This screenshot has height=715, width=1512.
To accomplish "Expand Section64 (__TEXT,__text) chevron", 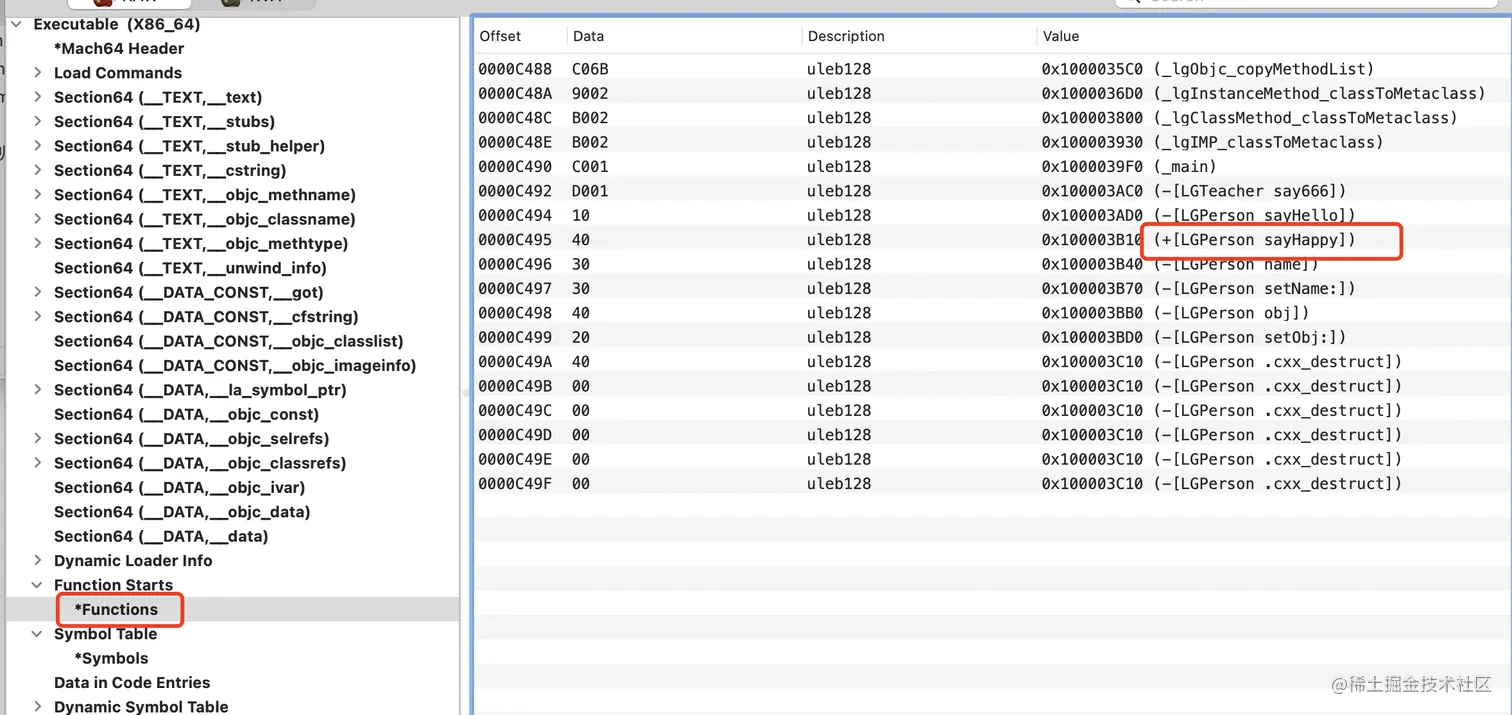I will 37,97.
